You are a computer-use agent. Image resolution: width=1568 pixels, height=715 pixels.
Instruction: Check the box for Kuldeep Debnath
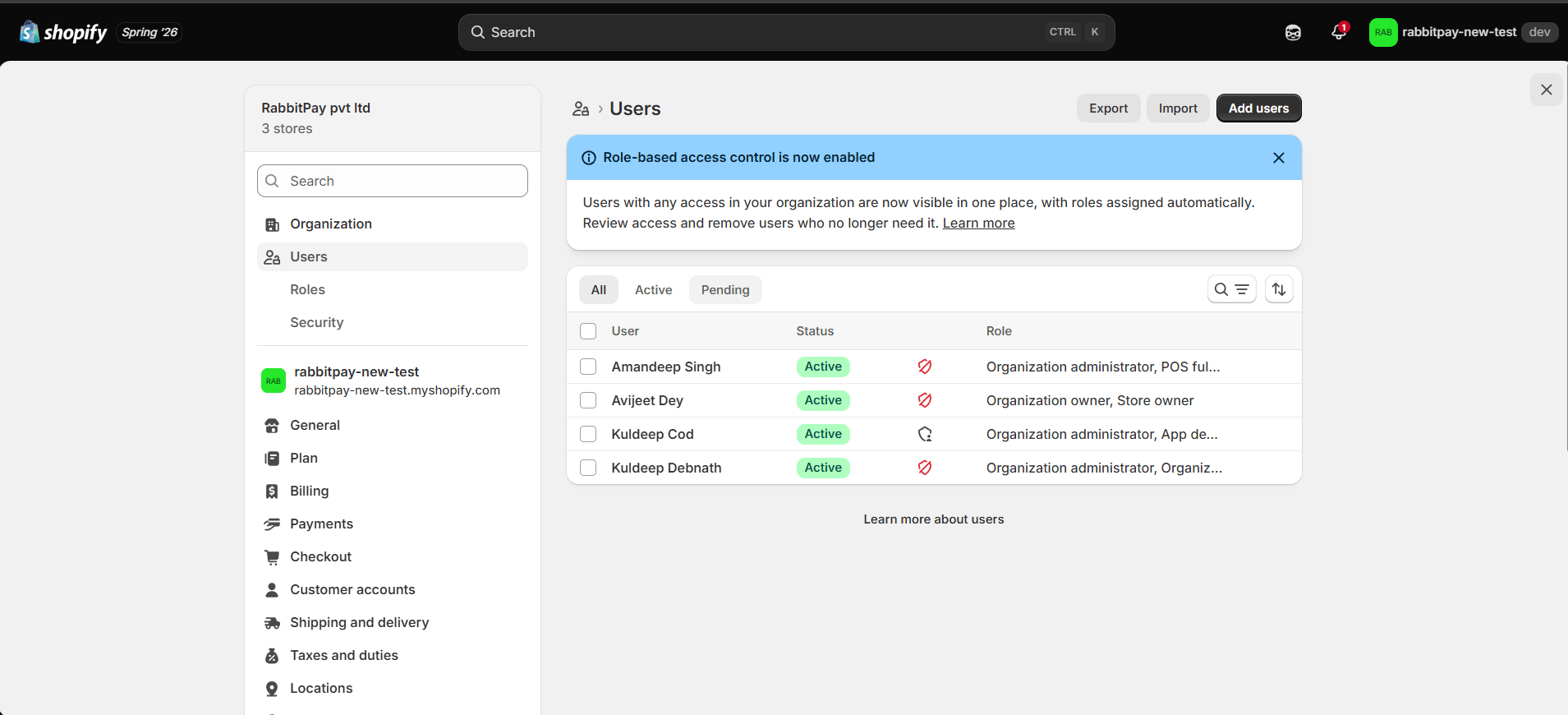(588, 468)
